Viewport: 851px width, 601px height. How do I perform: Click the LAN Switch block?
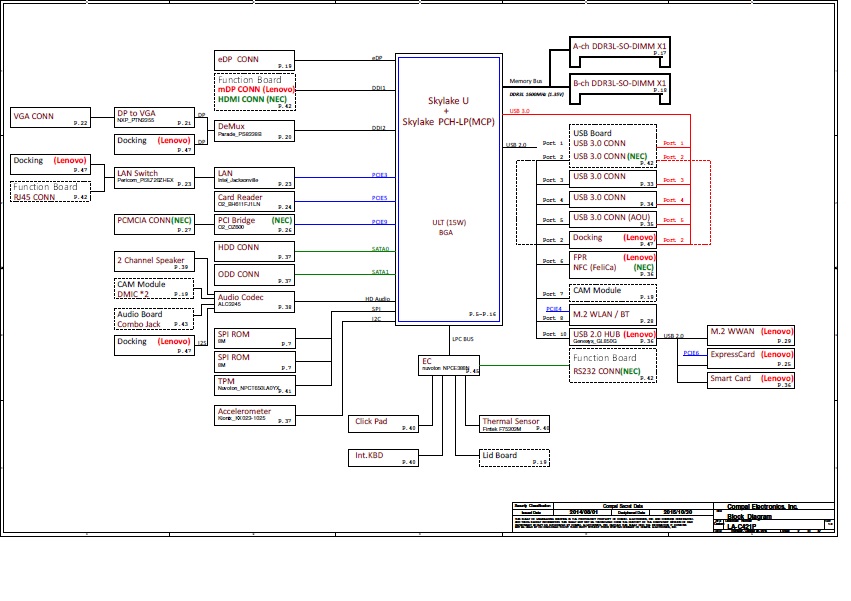(153, 177)
